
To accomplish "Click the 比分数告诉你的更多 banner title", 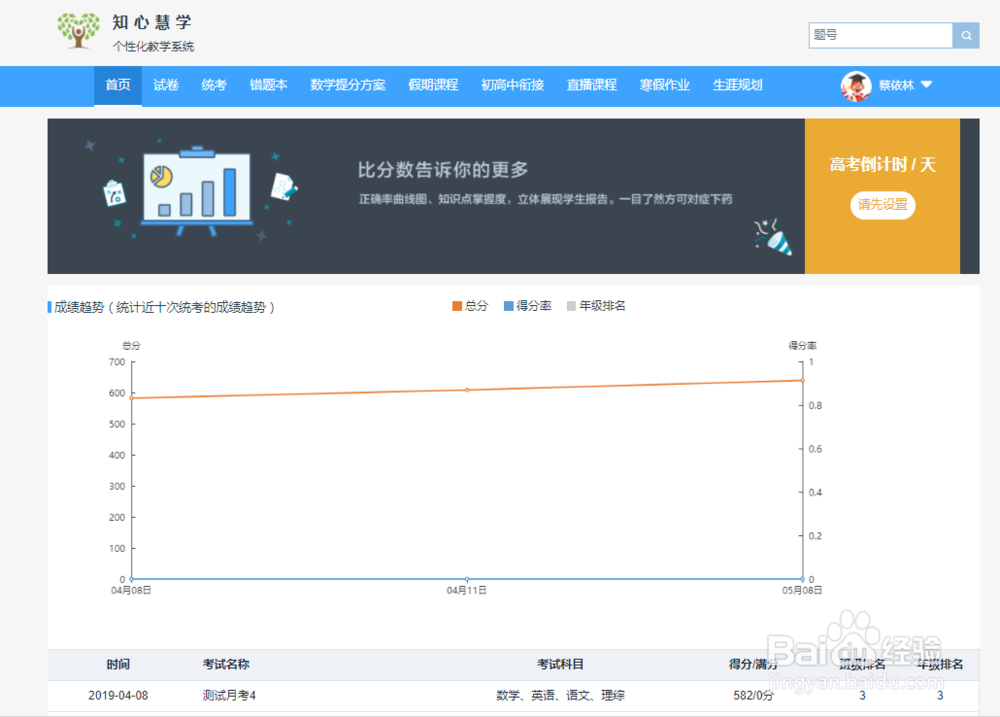I will pyautogui.click(x=443, y=170).
